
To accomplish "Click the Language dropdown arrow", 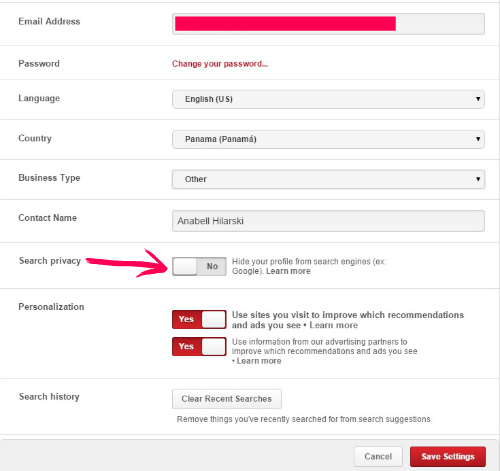I will tap(478, 99).
